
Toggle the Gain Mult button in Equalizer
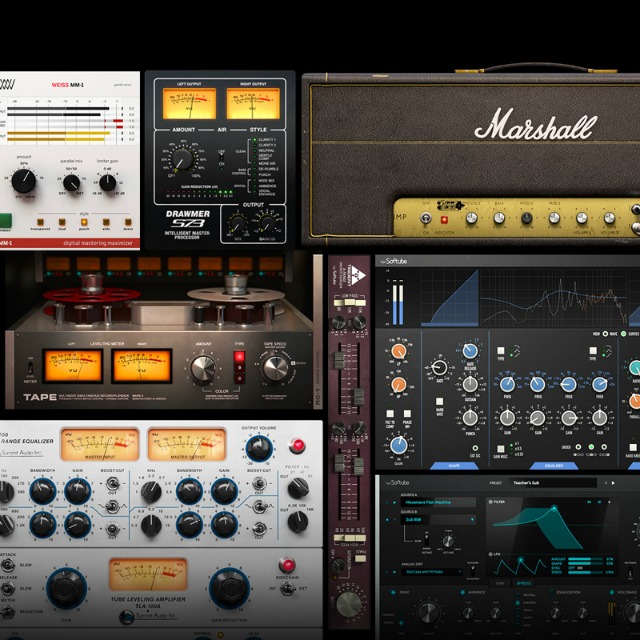(500, 449)
